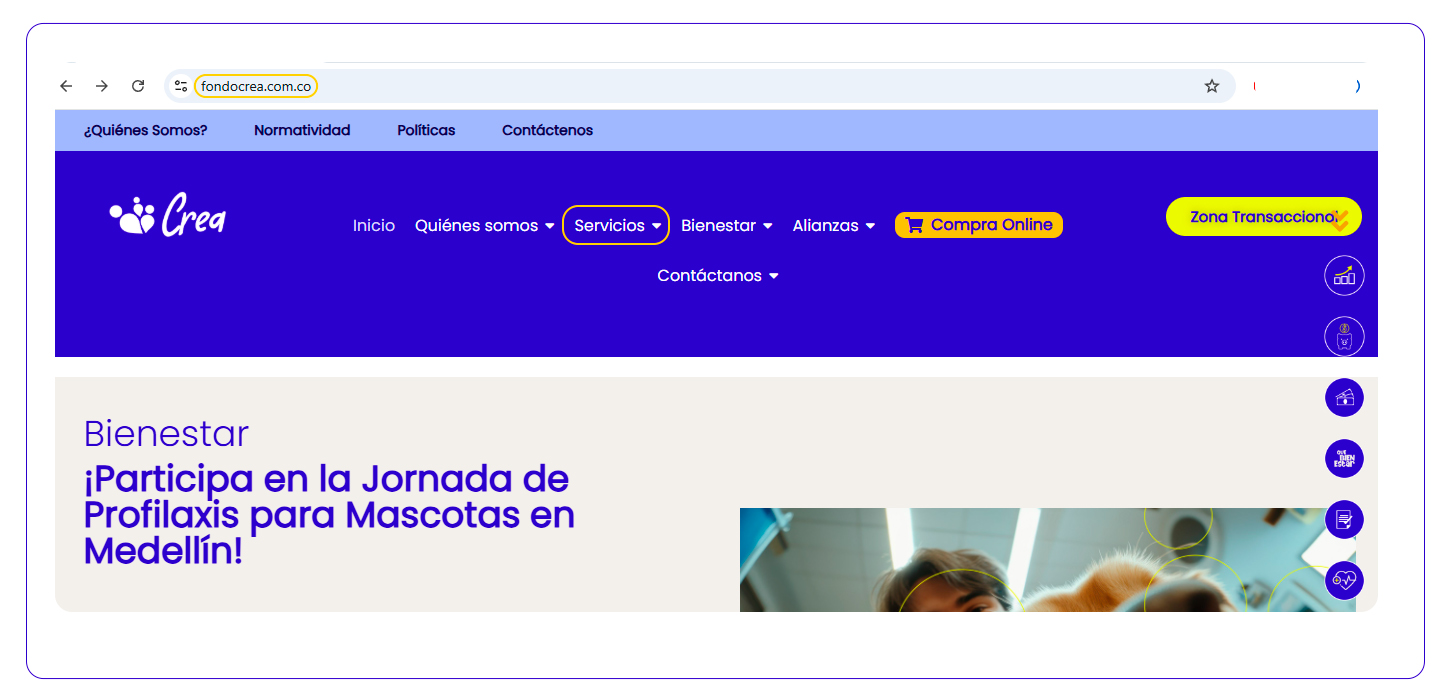Click the Jornada de Profilaxis headline
Viewport: 1454px width, 696px height.
click(329, 515)
